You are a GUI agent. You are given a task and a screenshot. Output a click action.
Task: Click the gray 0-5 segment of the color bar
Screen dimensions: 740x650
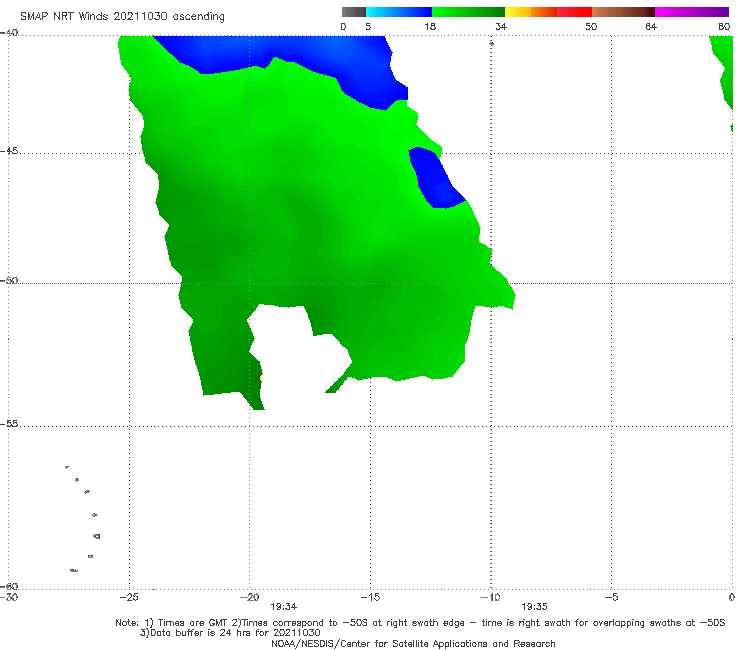pos(354,12)
